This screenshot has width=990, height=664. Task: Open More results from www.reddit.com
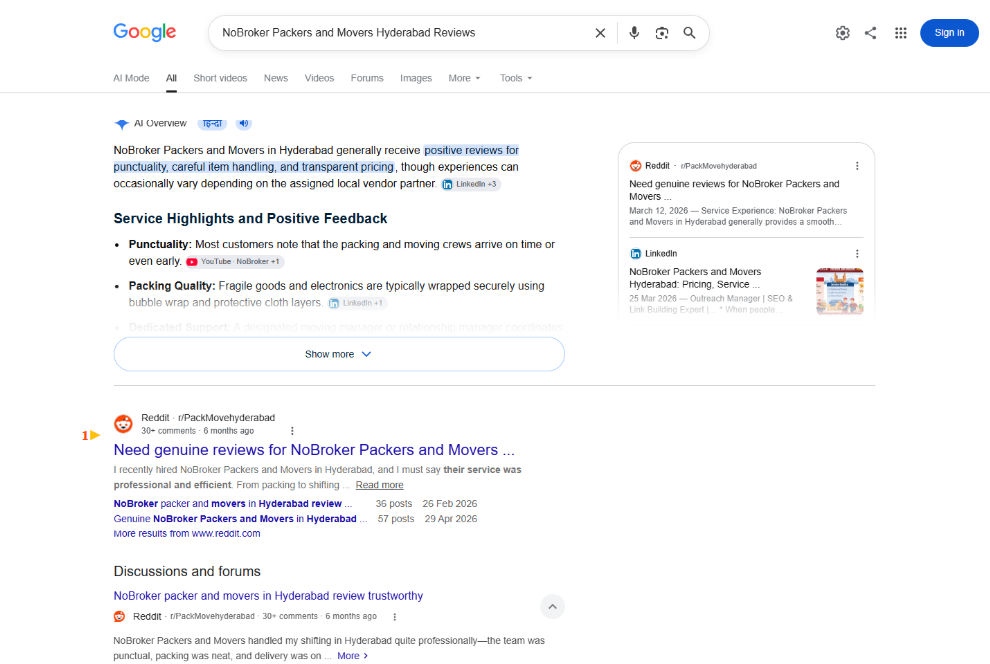pos(187,533)
